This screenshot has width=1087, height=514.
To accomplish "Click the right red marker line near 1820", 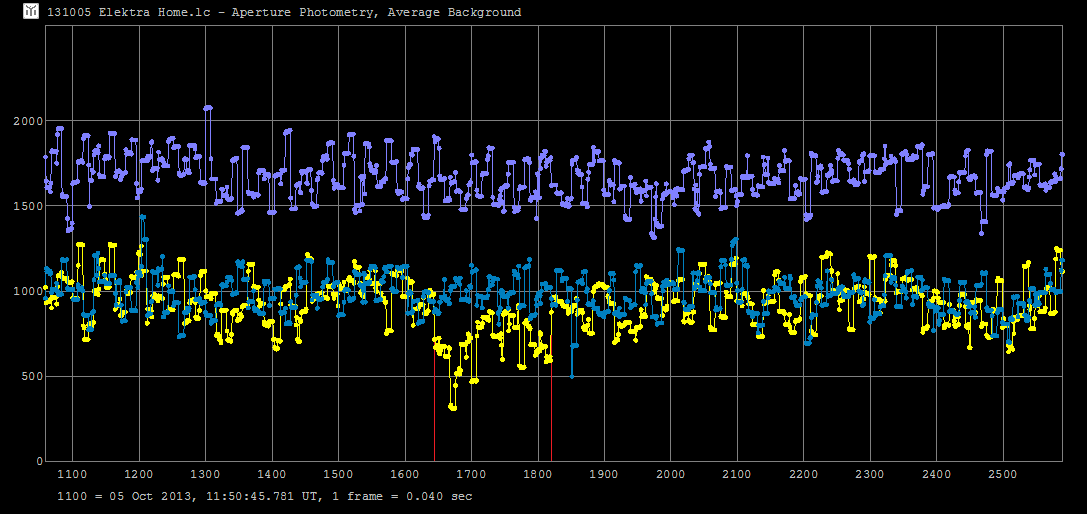I will point(551,409).
